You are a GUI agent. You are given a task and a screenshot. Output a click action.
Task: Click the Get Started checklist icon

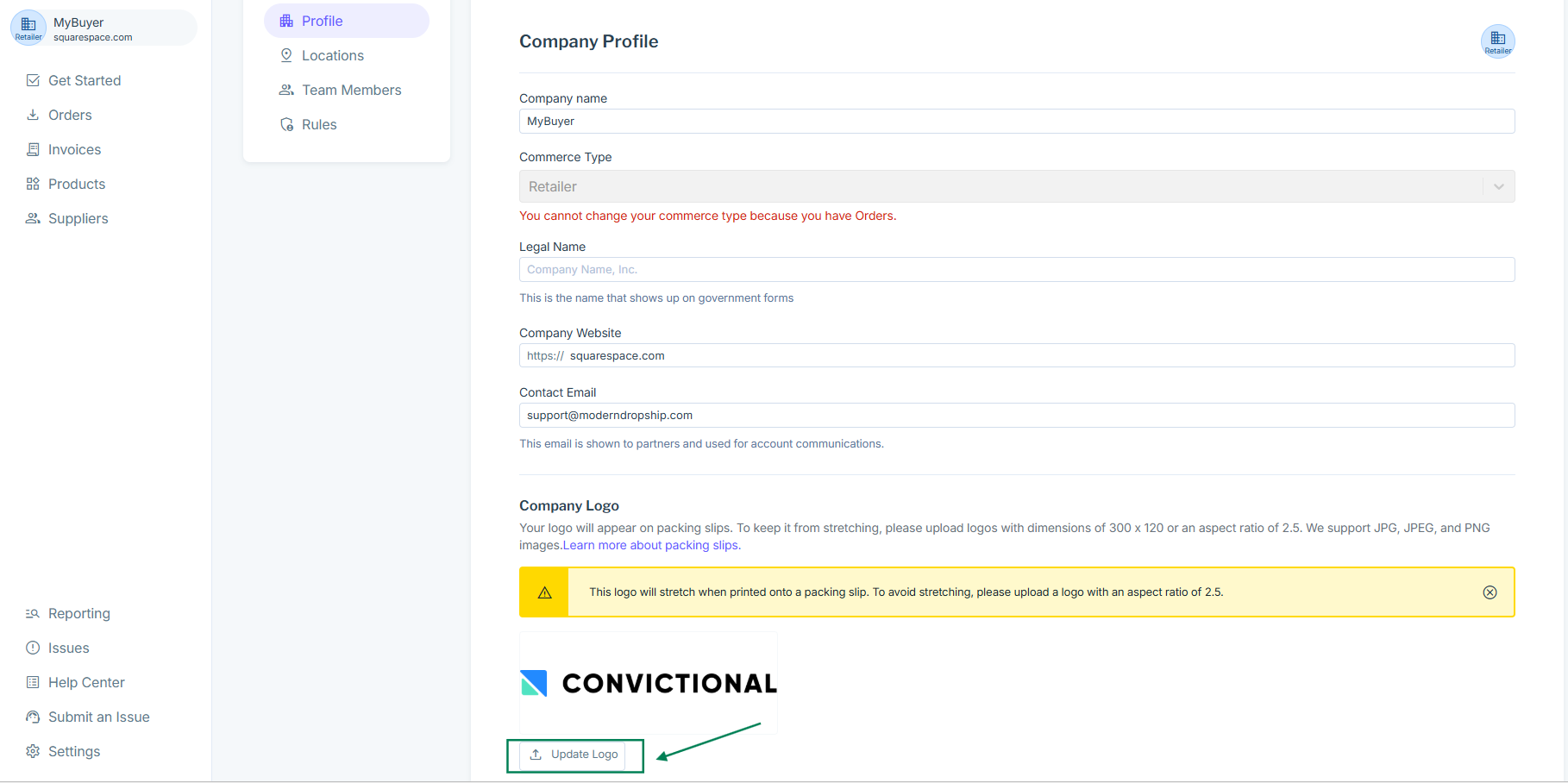(x=33, y=80)
